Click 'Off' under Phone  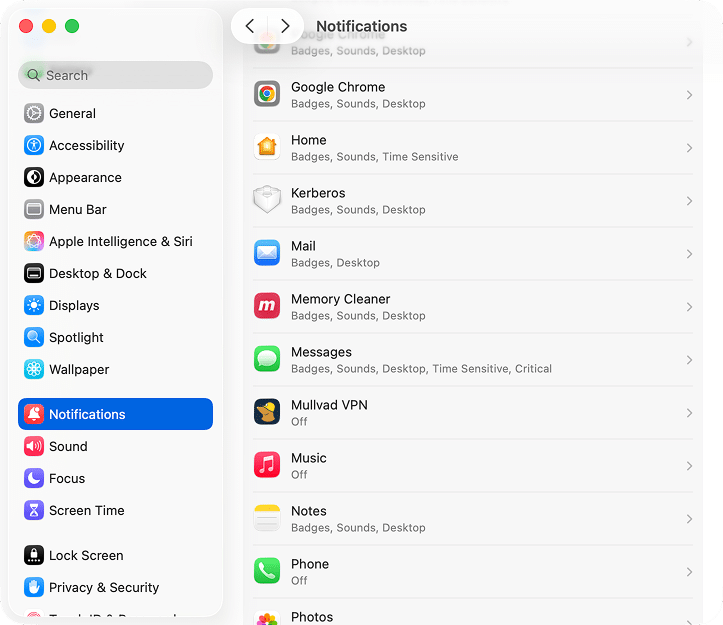(x=299, y=581)
